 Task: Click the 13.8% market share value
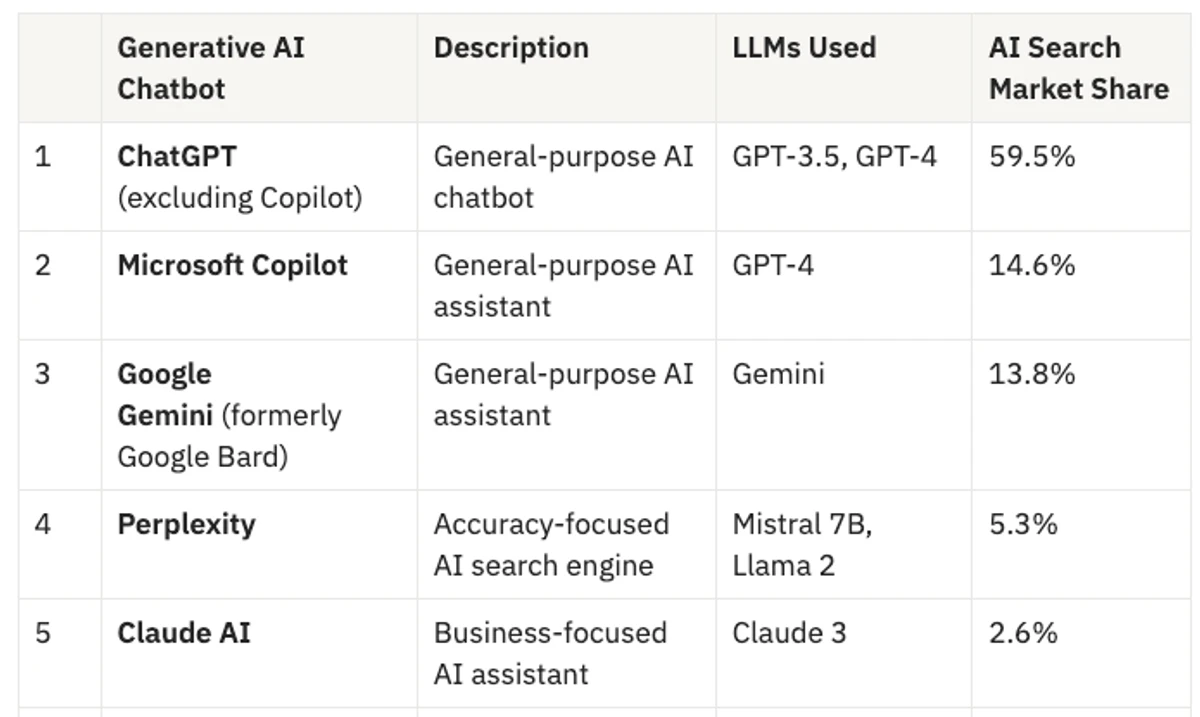coord(1031,375)
